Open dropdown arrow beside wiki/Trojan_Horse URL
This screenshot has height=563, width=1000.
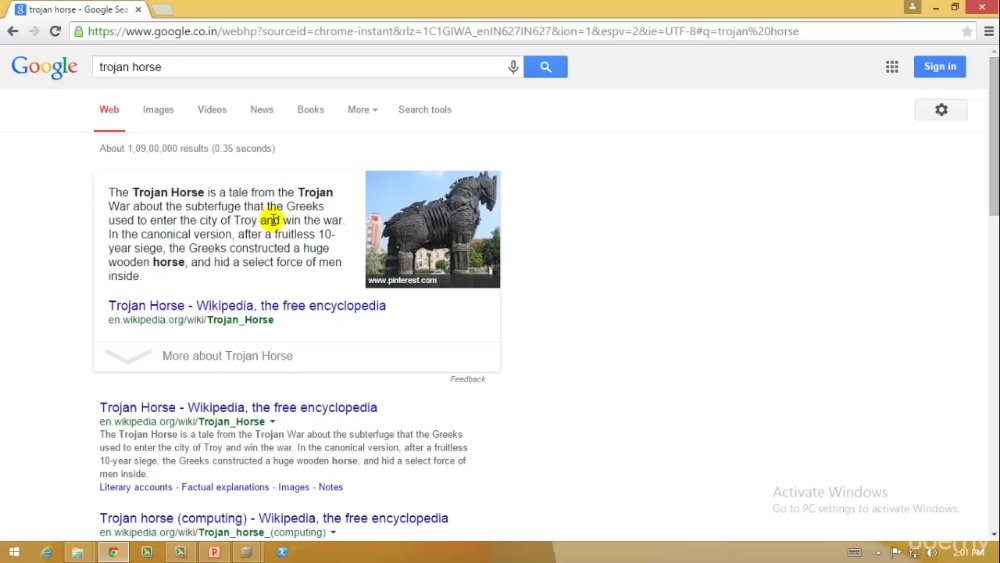pos(272,421)
